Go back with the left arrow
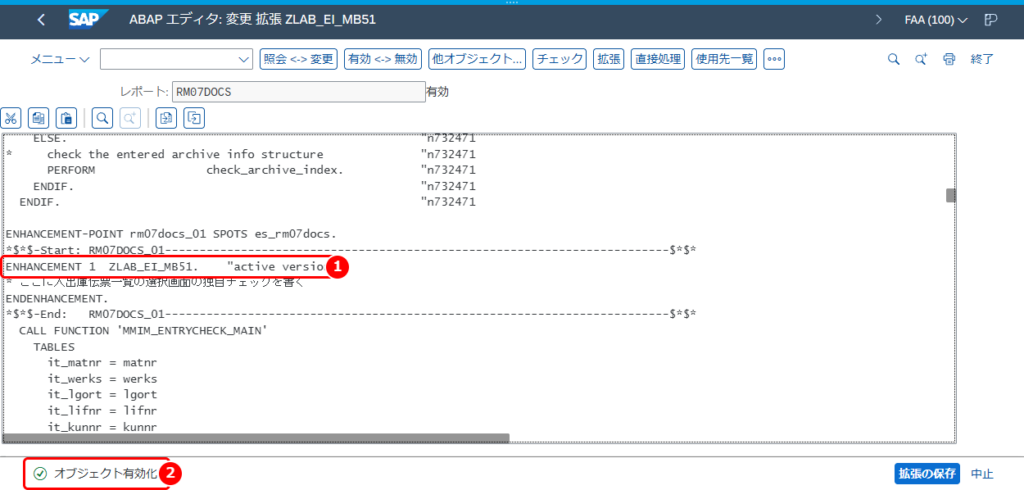Image resolution: width=1024 pixels, height=490 pixels. coord(41,20)
